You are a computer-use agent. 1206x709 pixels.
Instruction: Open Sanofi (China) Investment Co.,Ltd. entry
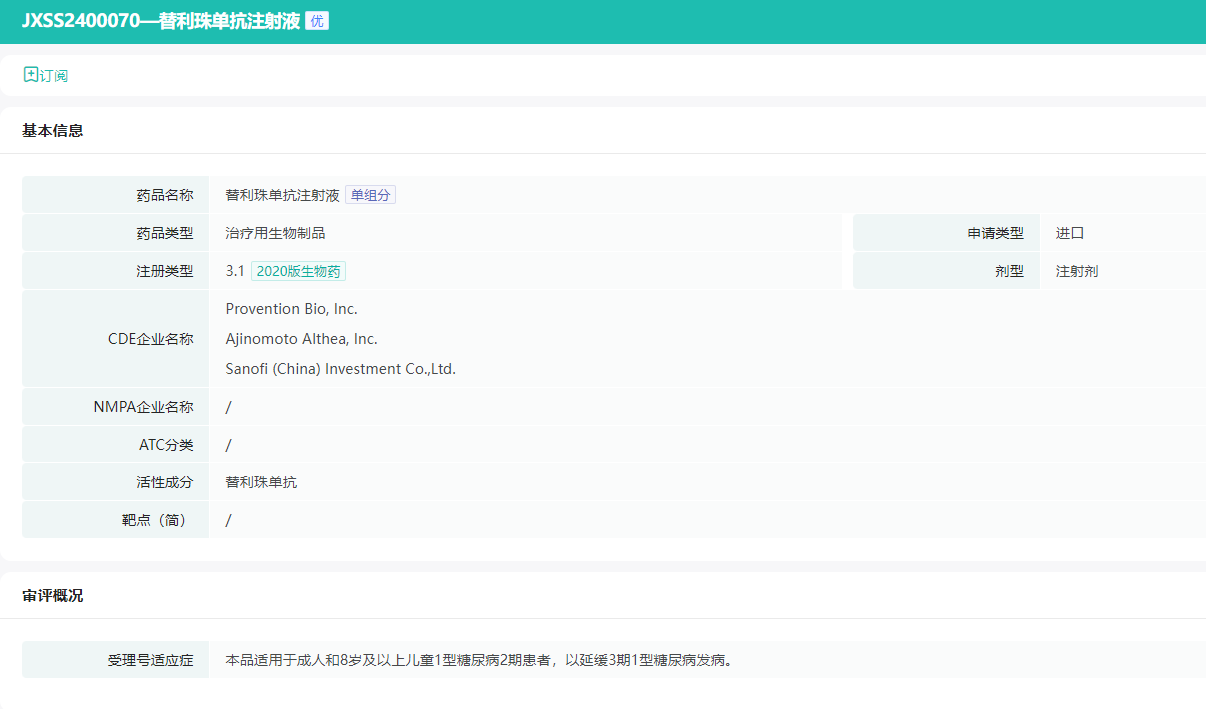340,369
